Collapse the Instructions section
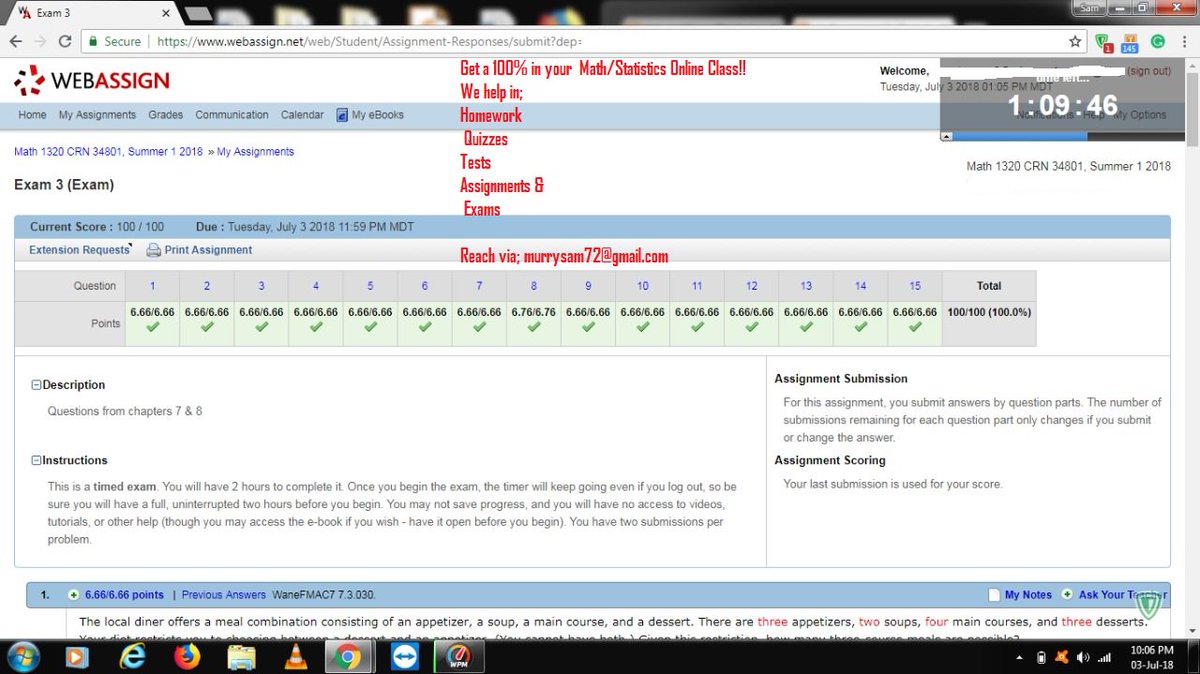 36,461
